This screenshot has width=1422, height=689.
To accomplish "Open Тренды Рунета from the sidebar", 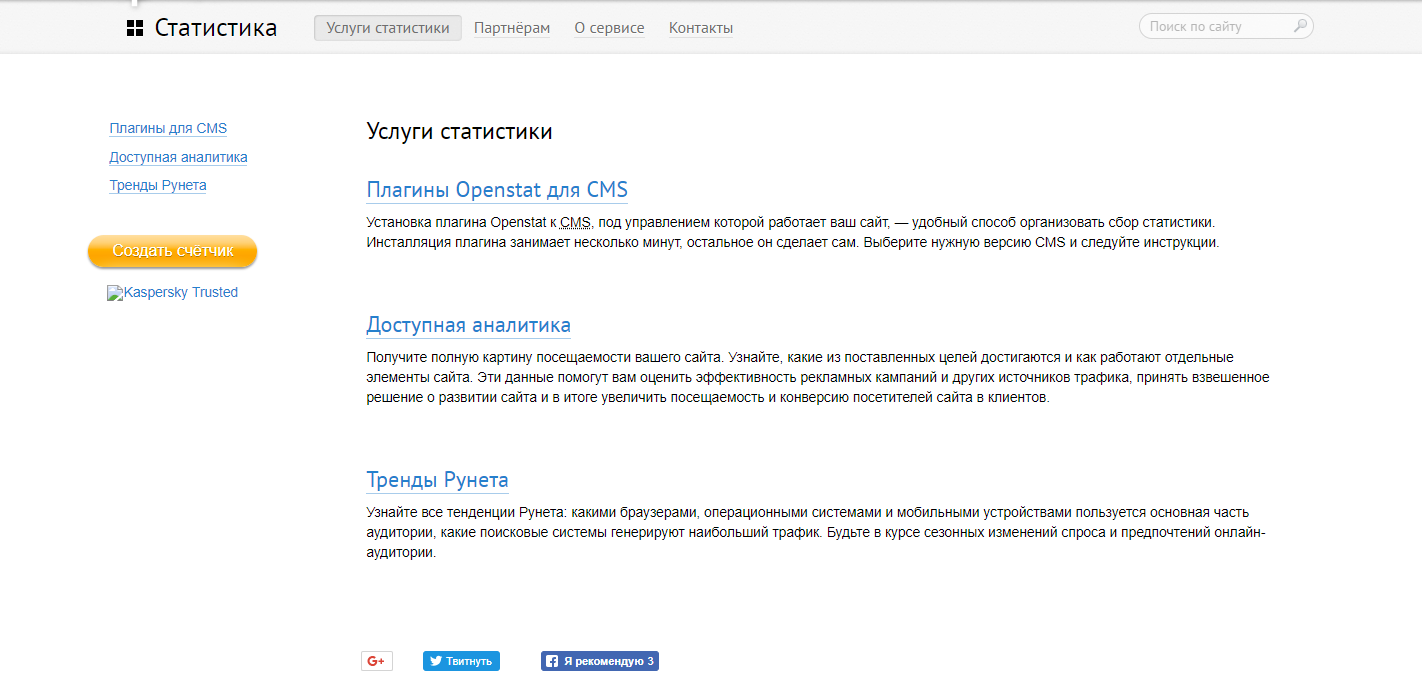I will click(157, 185).
